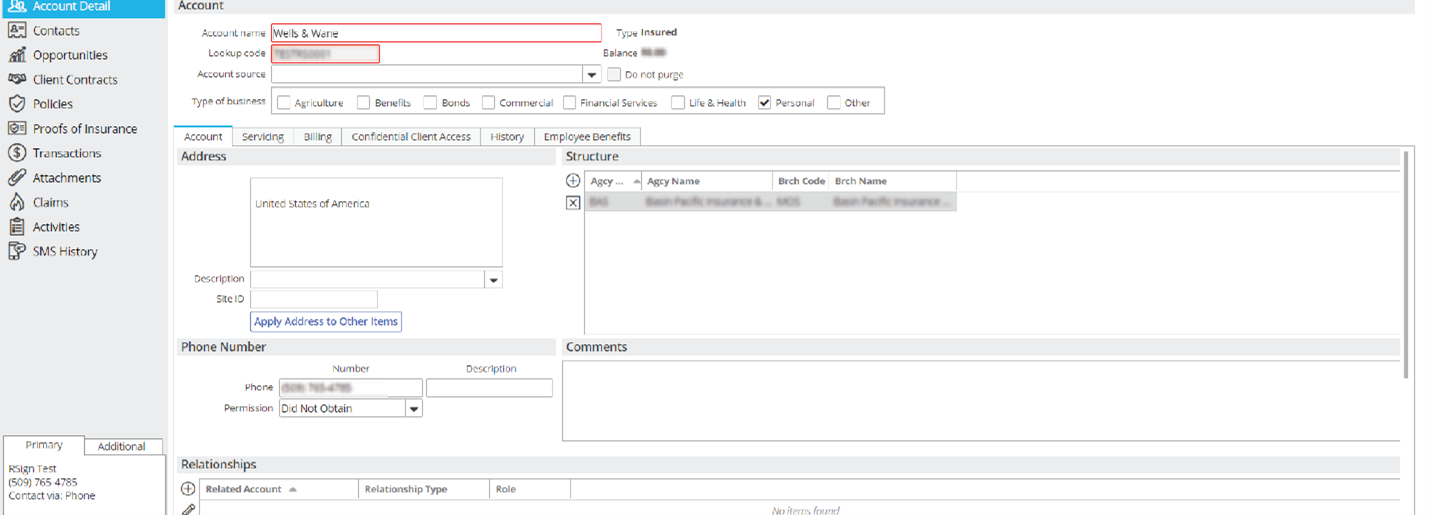Image resolution: width=1429 pixels, height=515 pixels.
Task: Delete the structure row with the X icon
Action: point(573,202)
